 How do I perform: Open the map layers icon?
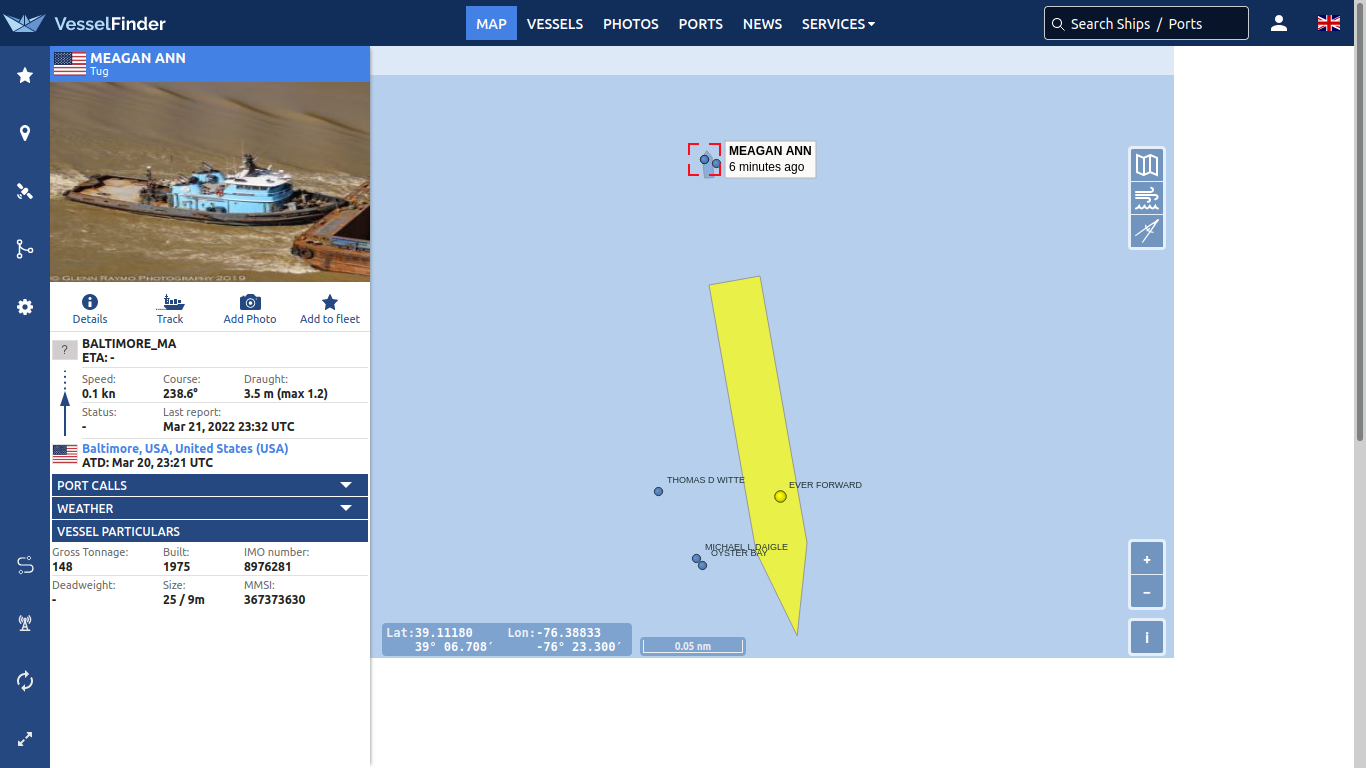point(1147,165)
